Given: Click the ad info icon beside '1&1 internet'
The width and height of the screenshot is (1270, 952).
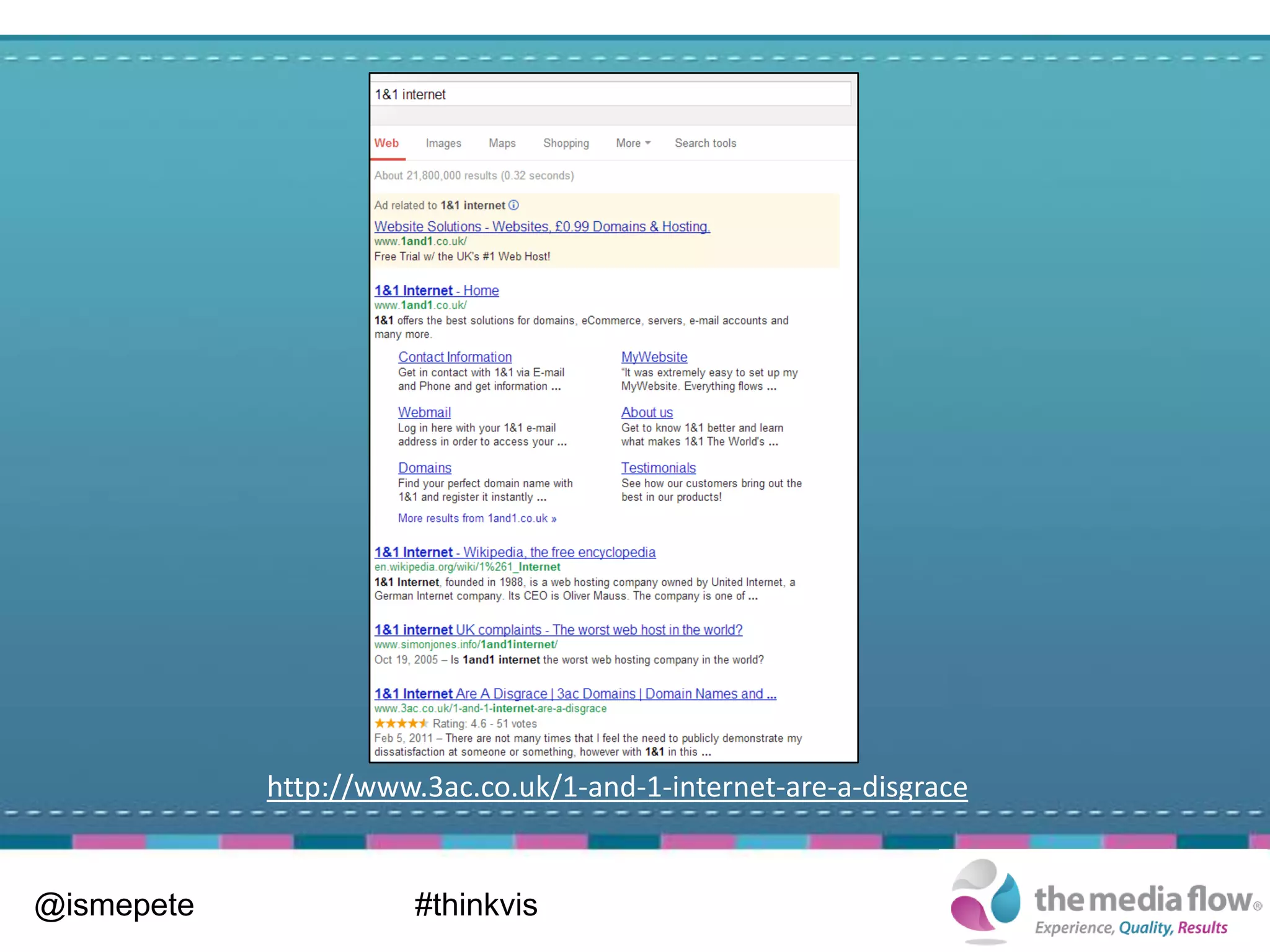Looking at the screenshot, I should (x=513, y=205).
